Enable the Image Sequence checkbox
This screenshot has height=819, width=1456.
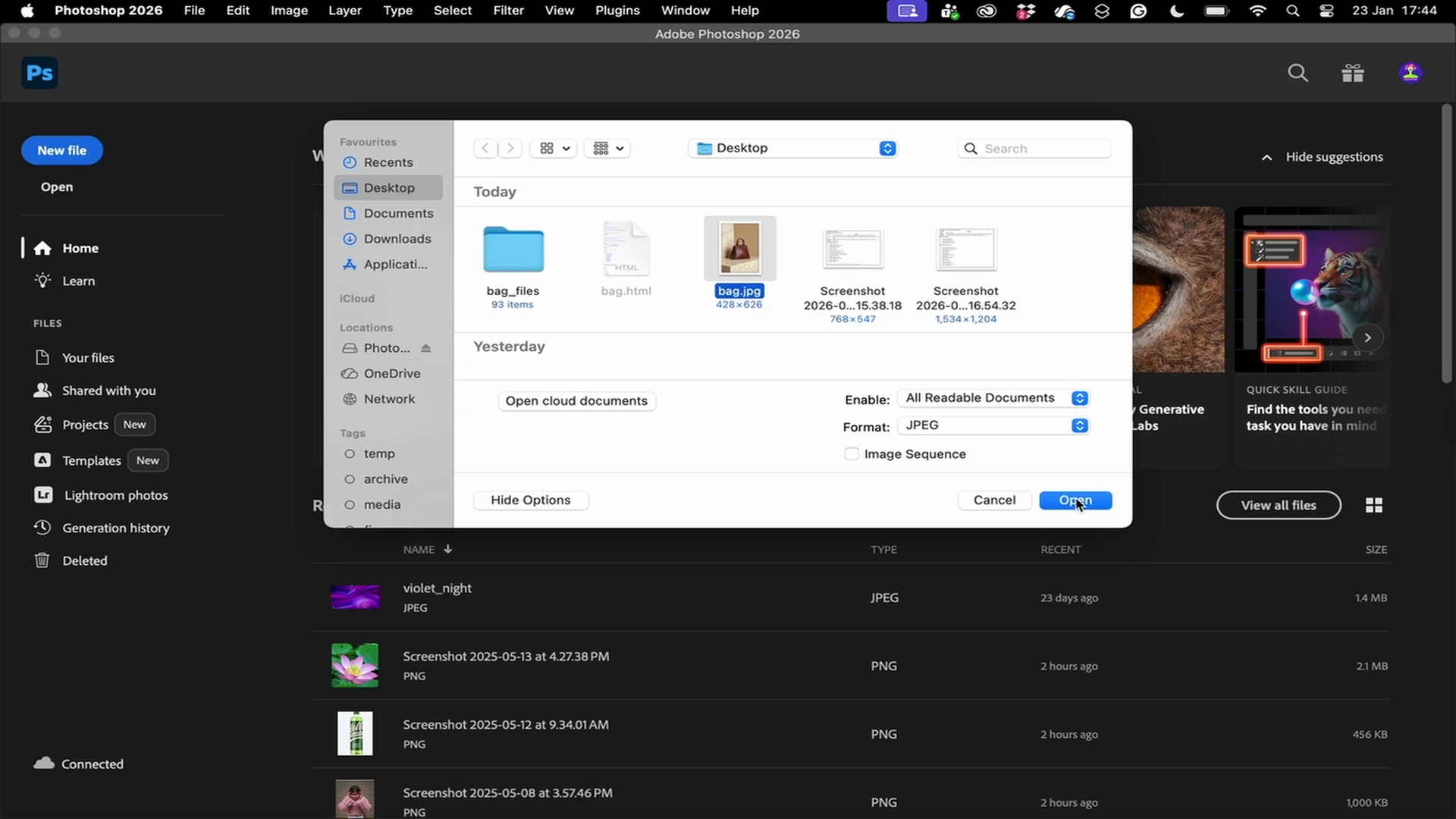pyautogui.click(x=852, y=453)
